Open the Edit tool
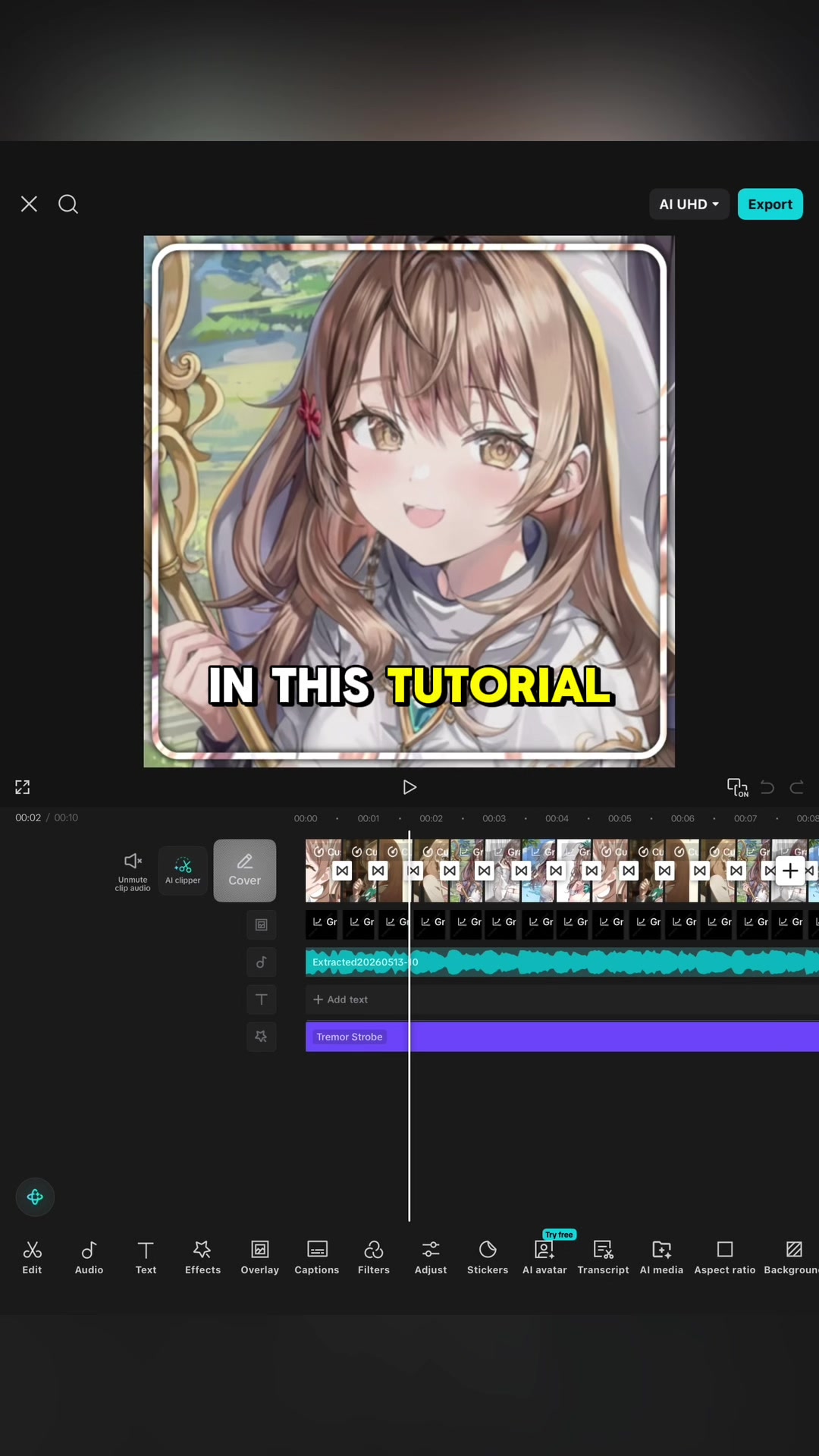This screenshot has height=1456, width=819. tap(32, 1257)
